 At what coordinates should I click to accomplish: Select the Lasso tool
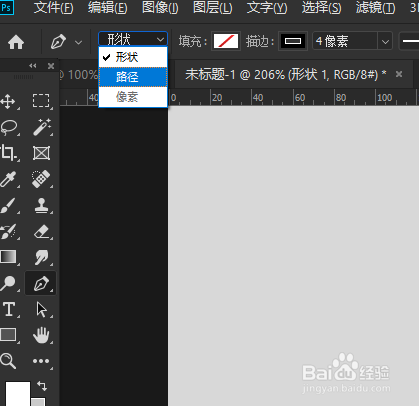click(x=9, y=128)
